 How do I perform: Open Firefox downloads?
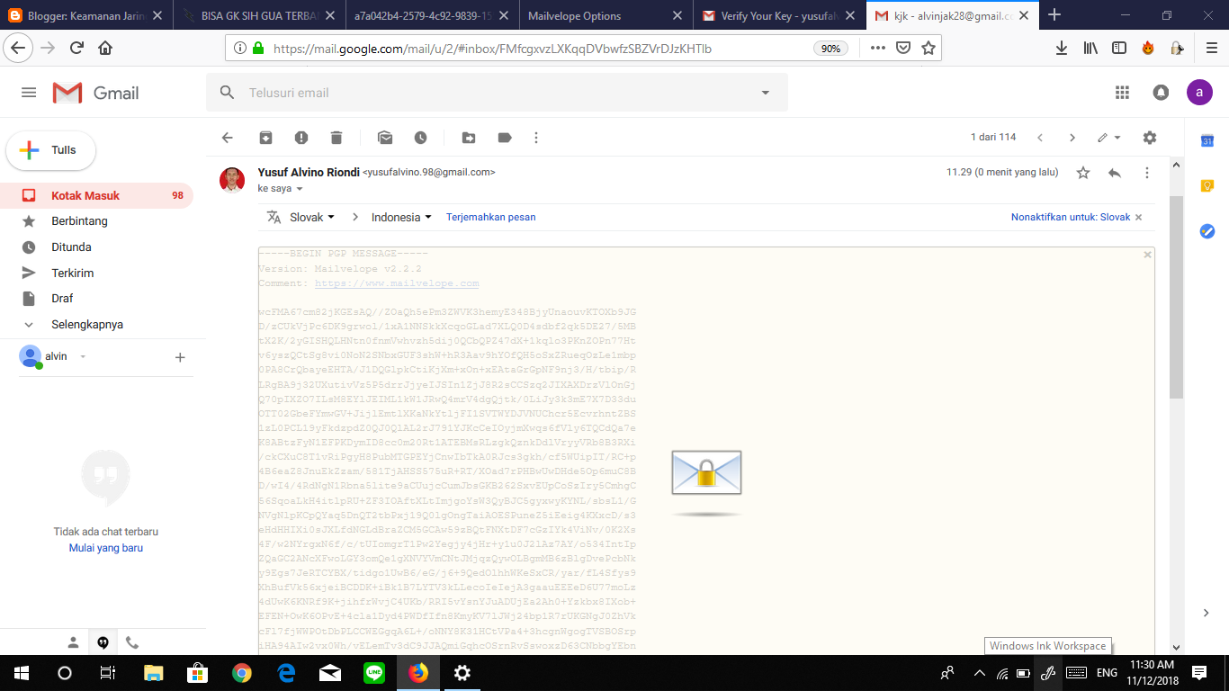pos(1062,48)
